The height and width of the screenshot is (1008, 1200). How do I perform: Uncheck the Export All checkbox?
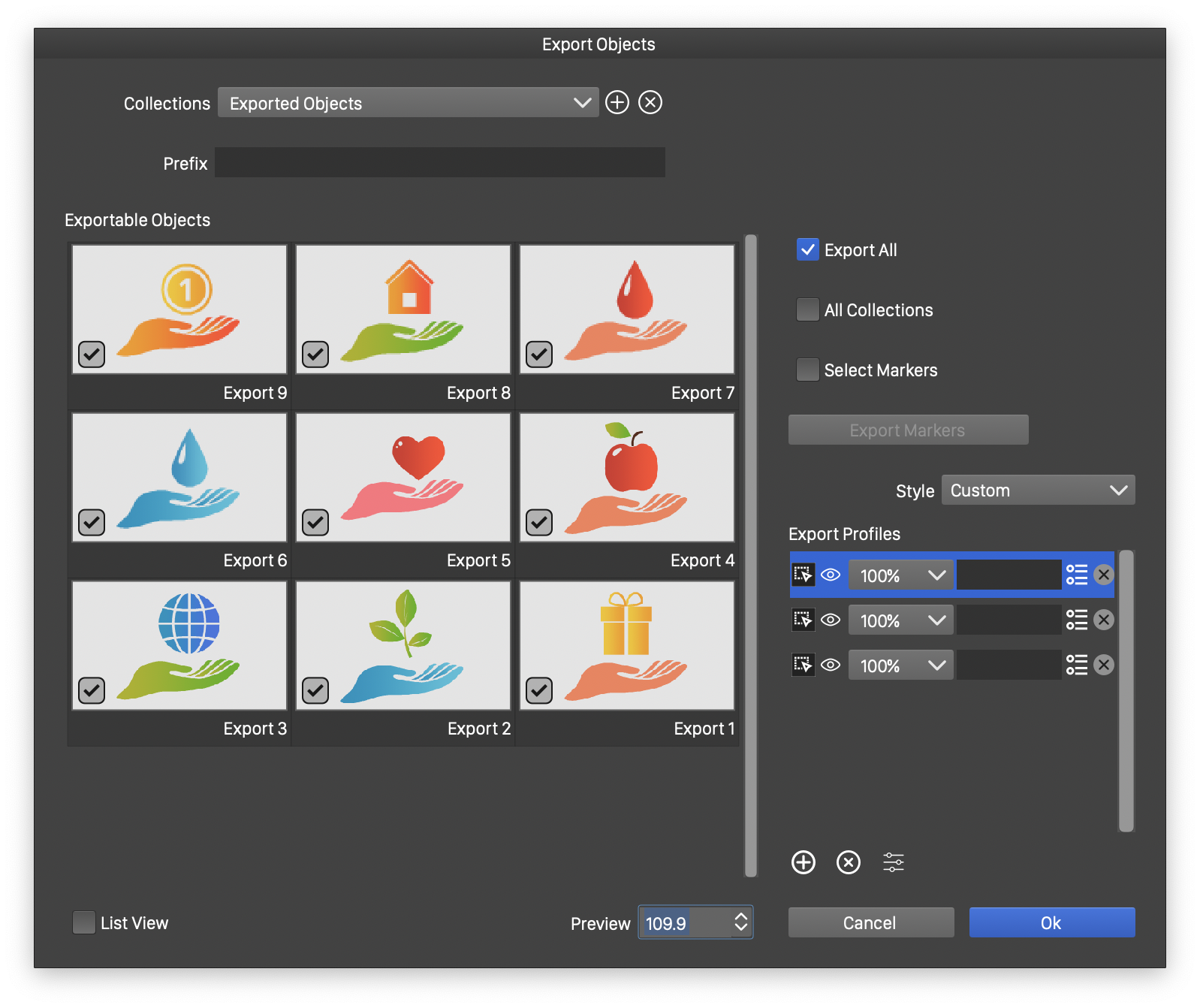click(808, 250)
